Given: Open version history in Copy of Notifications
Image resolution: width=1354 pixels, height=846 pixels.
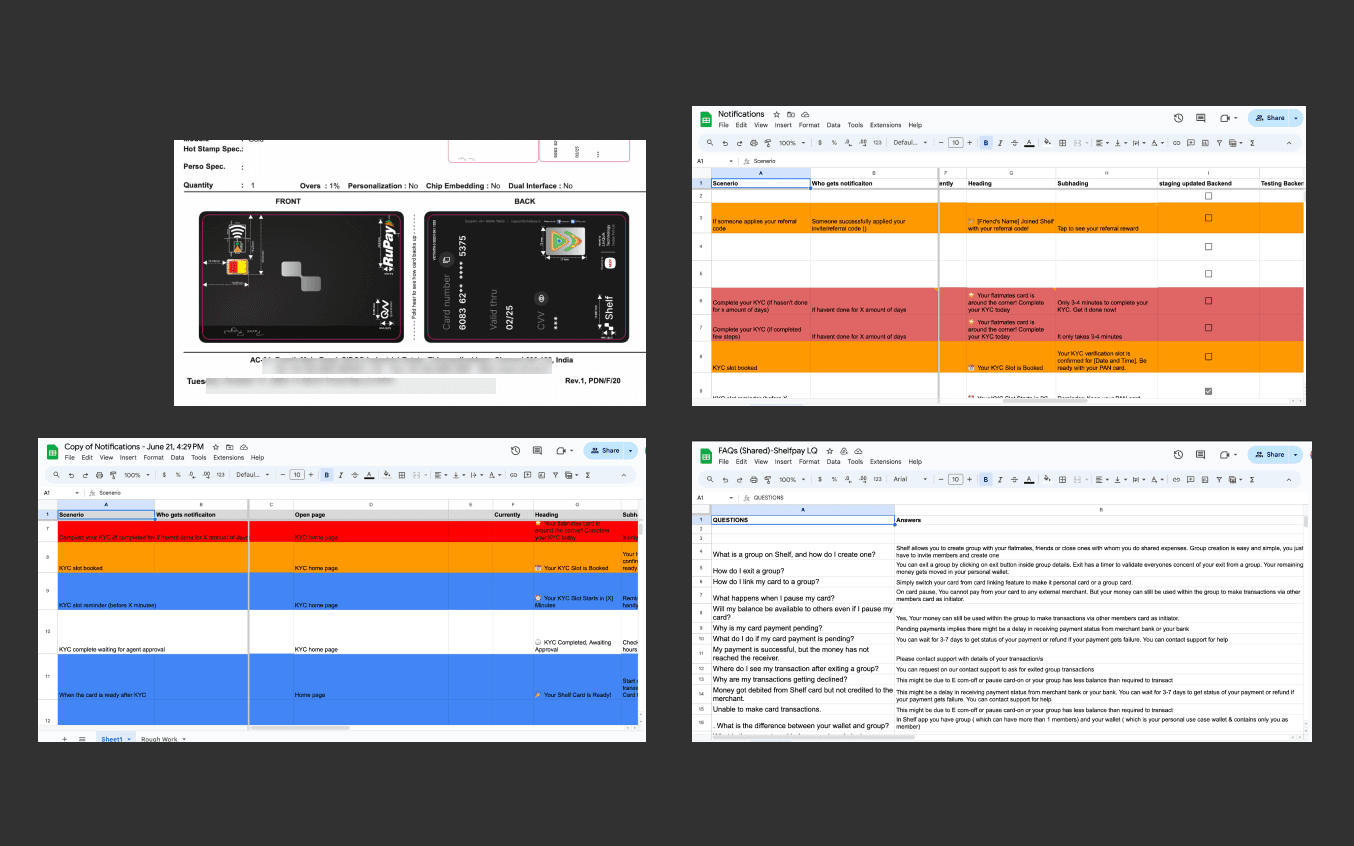Looking at the screenshot, I should 515,450.
